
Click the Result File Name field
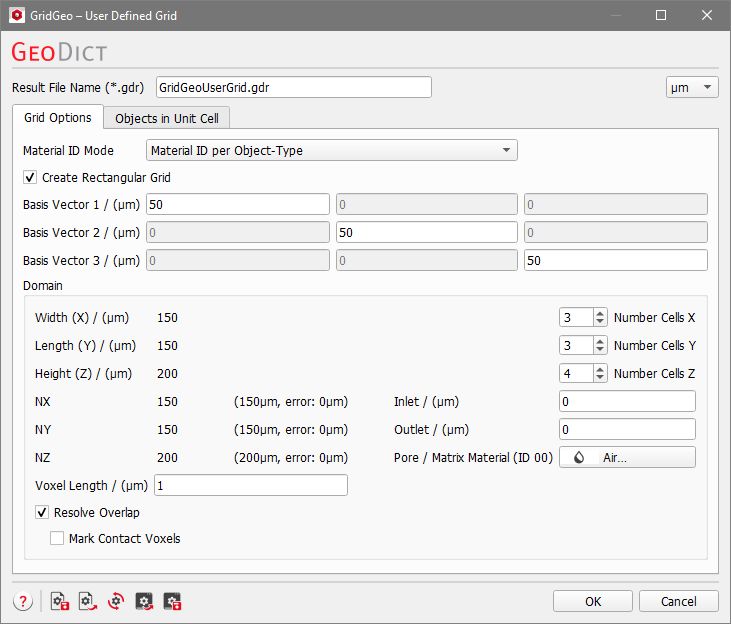pos(294,87)
